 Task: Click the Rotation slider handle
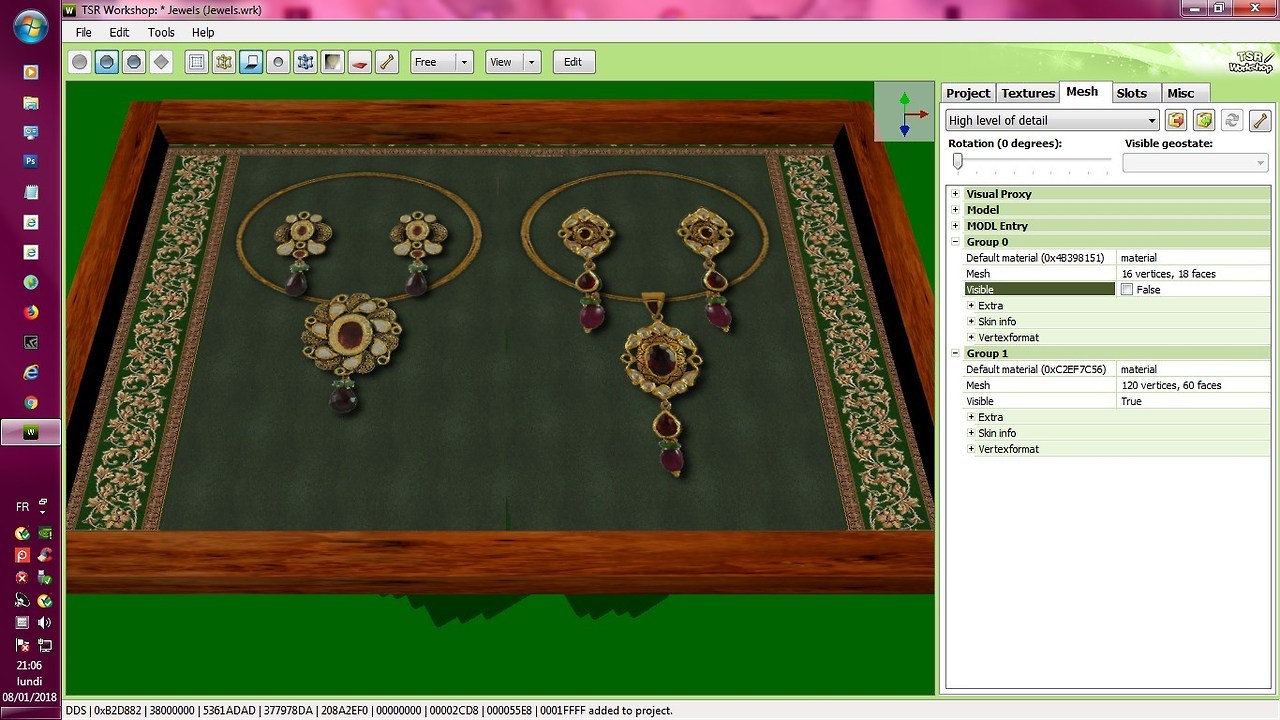point(957,161)
